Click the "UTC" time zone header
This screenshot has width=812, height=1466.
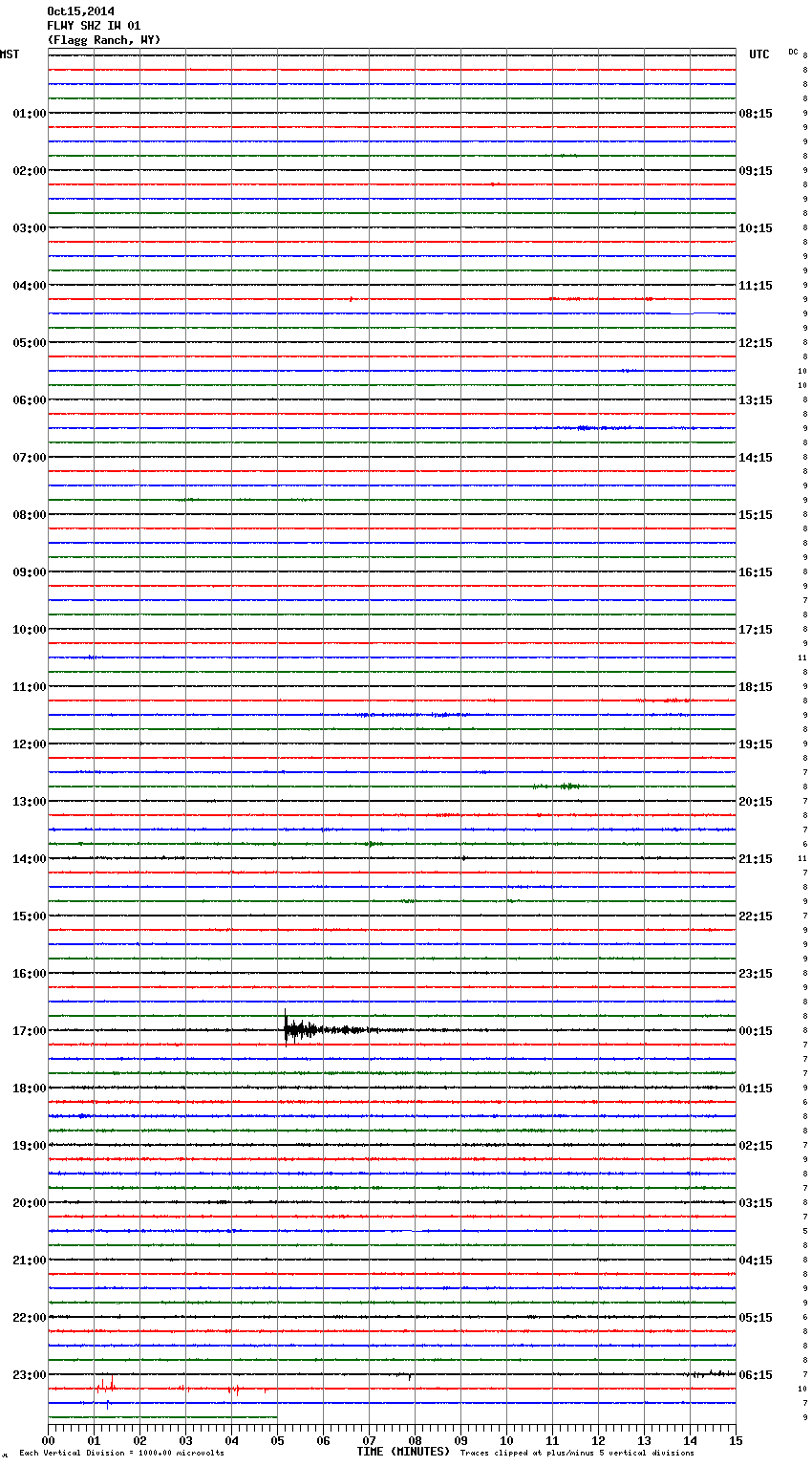tap(759, 54)
